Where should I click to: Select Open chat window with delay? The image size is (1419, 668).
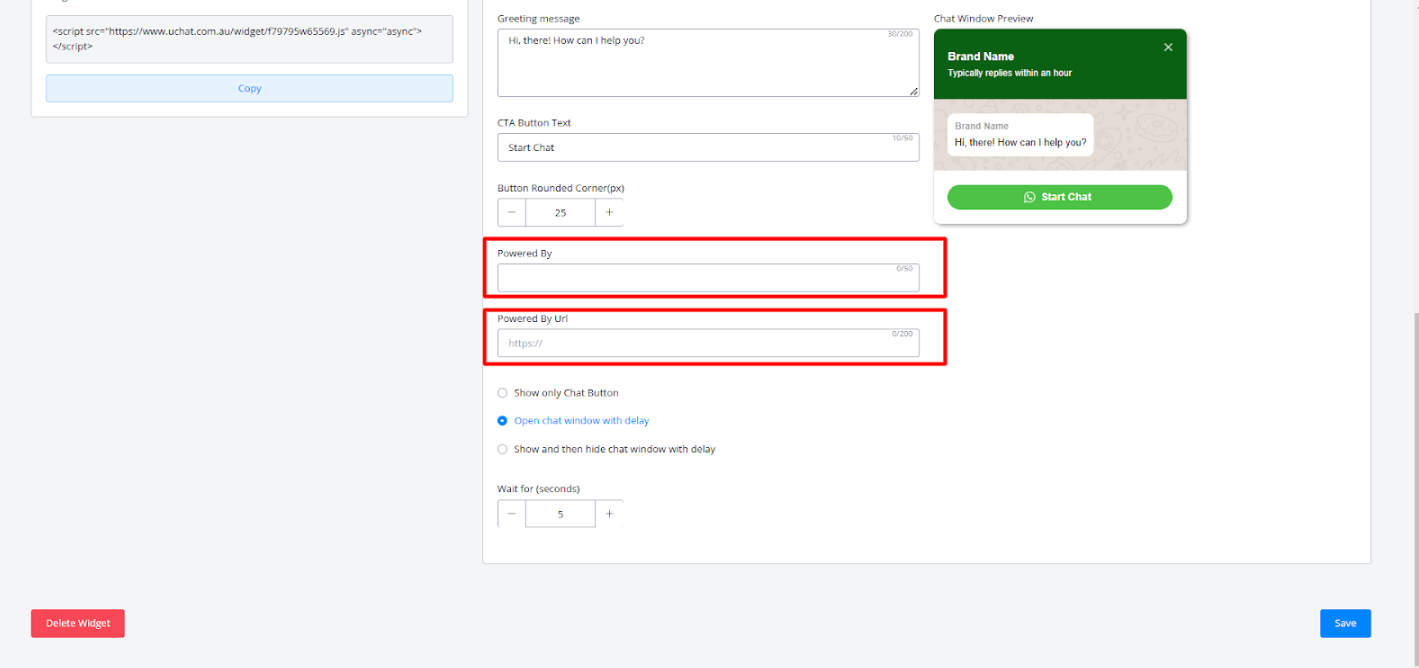(503, 421)
